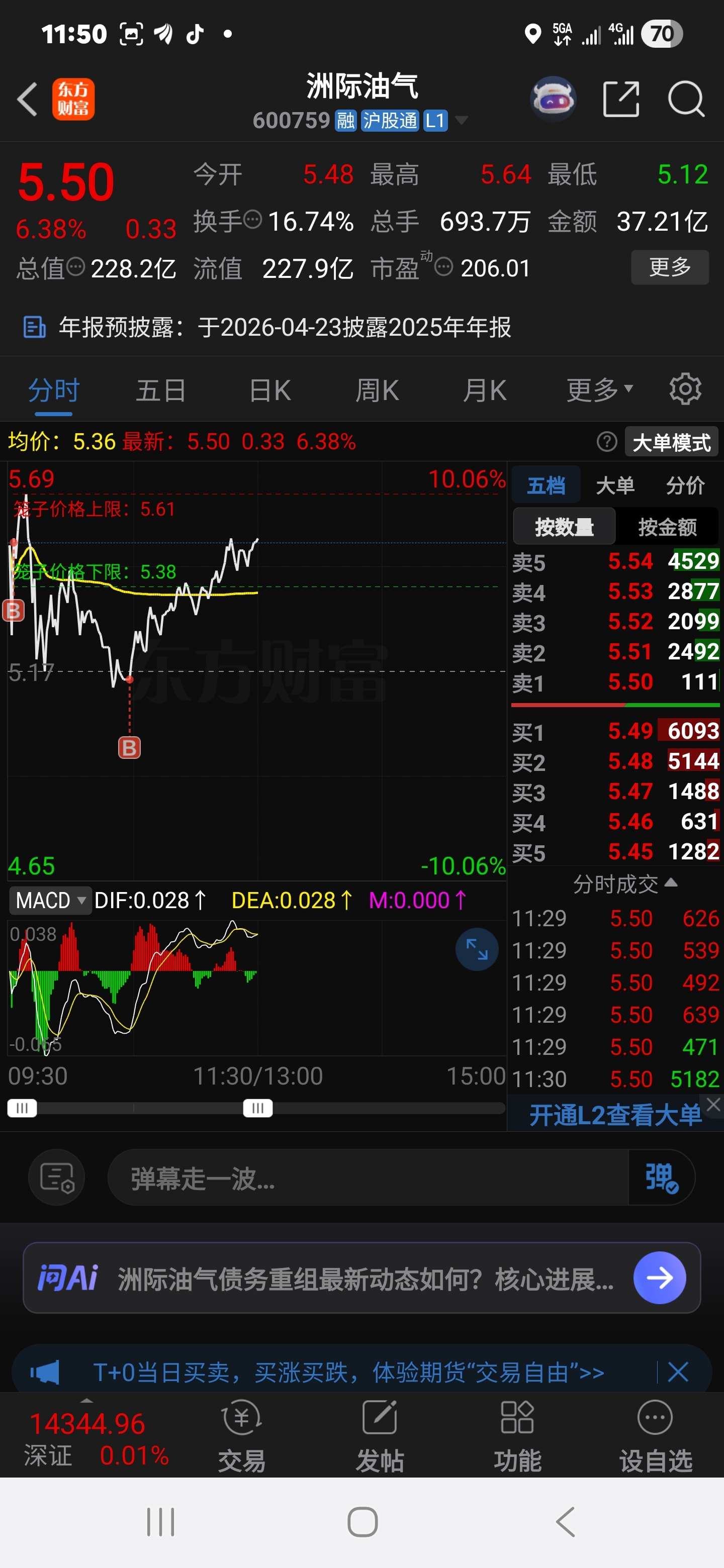The width and height of the screenshot is (724, 1568).
Task: Open the robot AI assistant avatar
Action: point(553,99)
